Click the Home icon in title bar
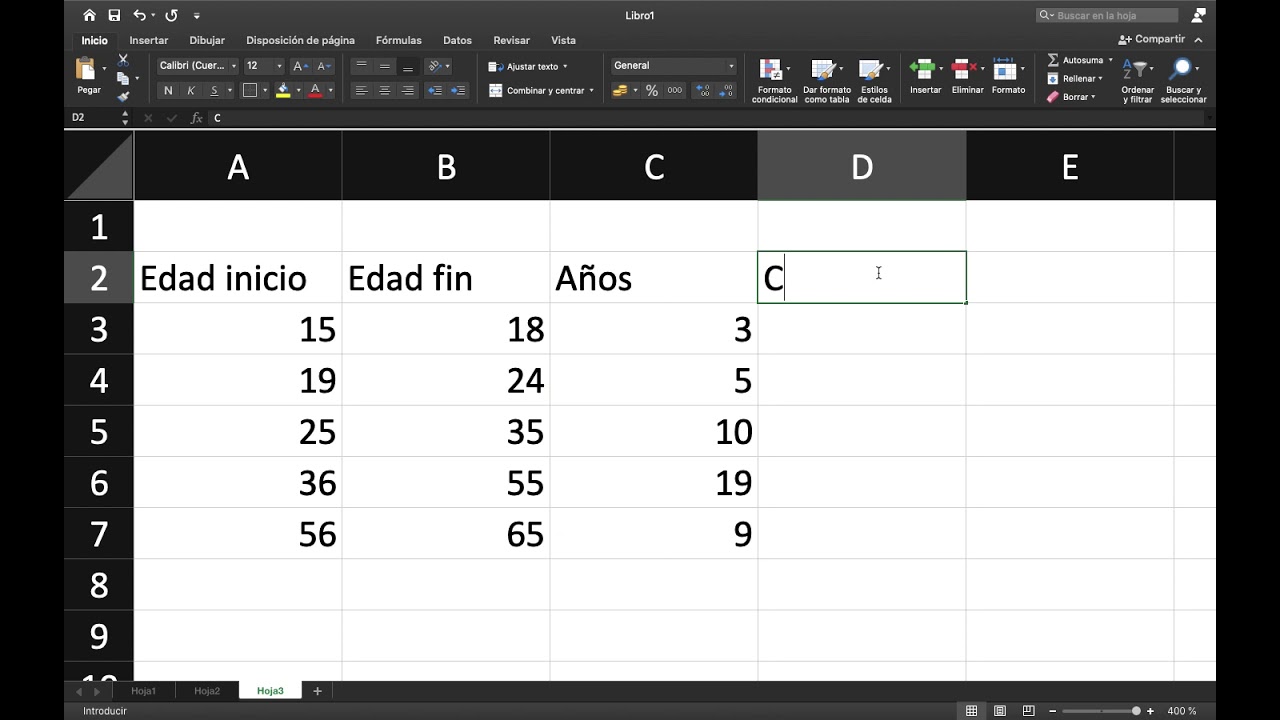 point(90,15)
